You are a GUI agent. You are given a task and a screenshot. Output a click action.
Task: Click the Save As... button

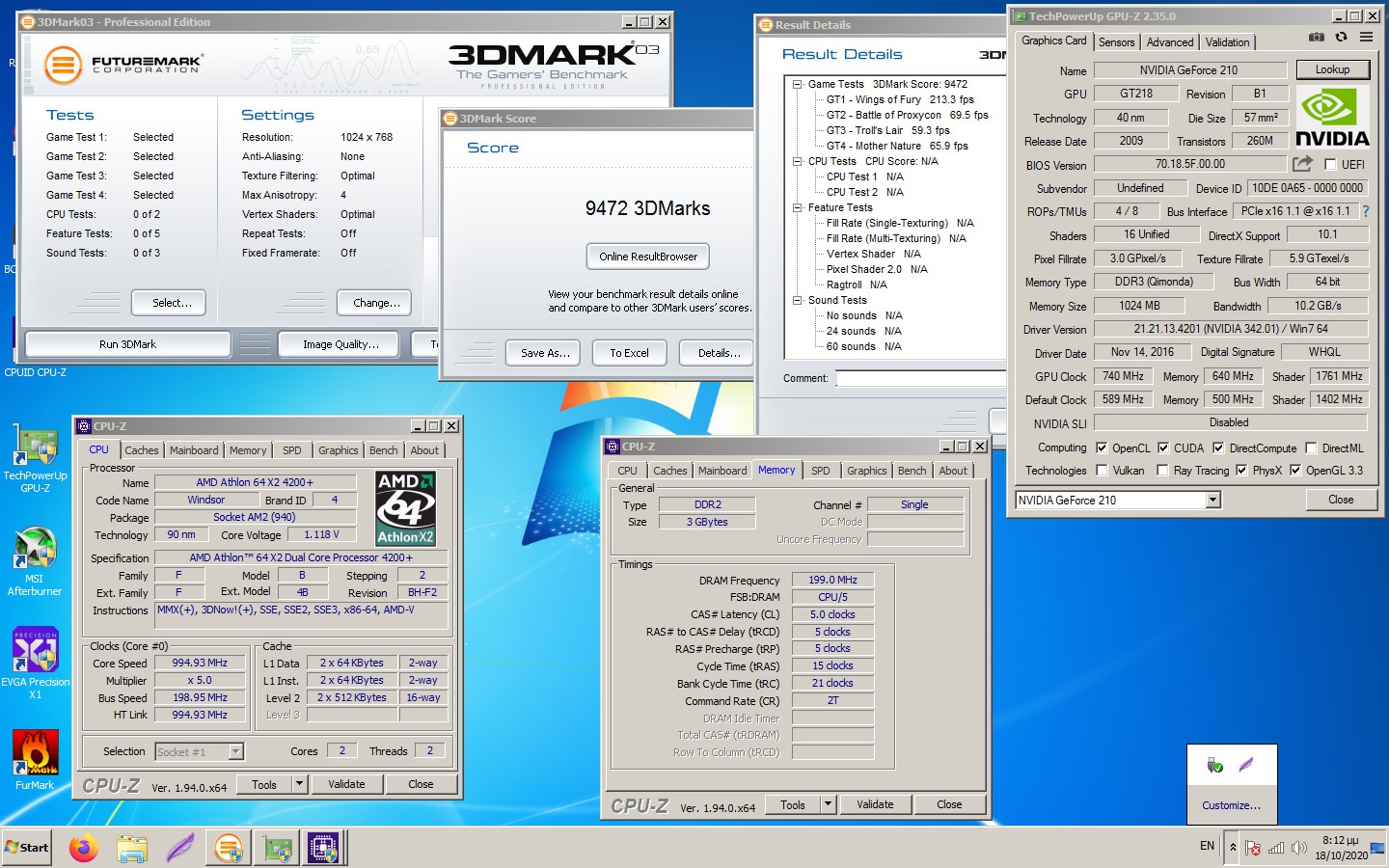point(545,353)
